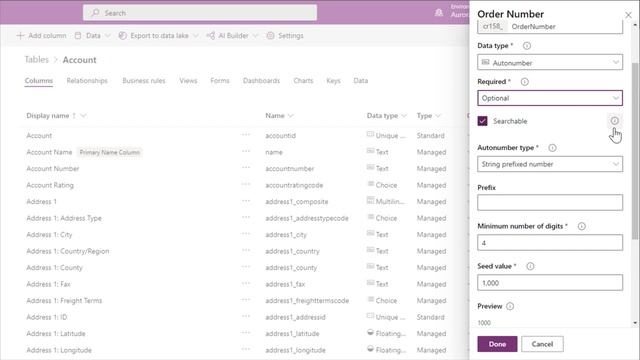Viewport: 640px width, 360px height.
Task: Click the environment icon in header
Action: 439,13
